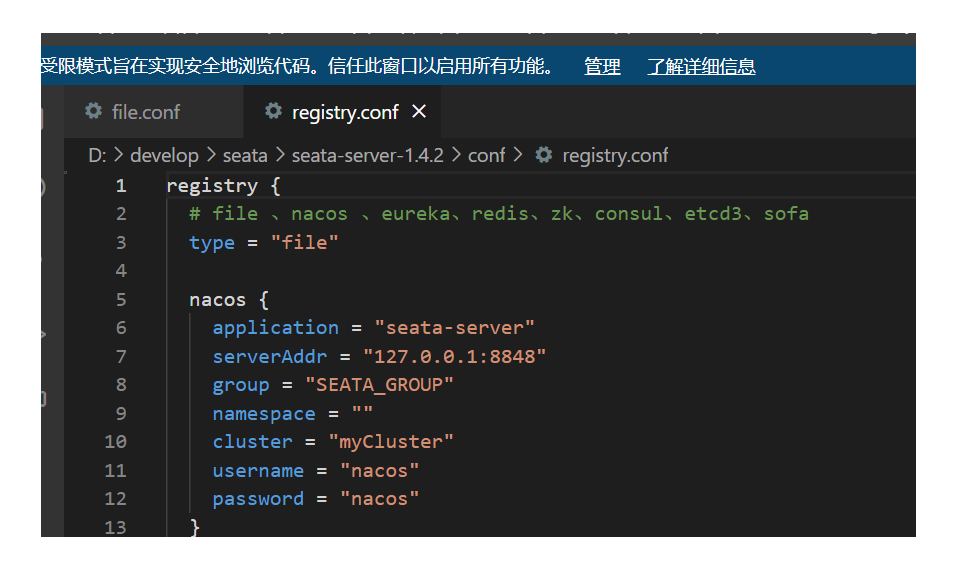Click 管理 link in restricted mode banner
The width and height of the screenshot is (979, 574).
[602, 66]
